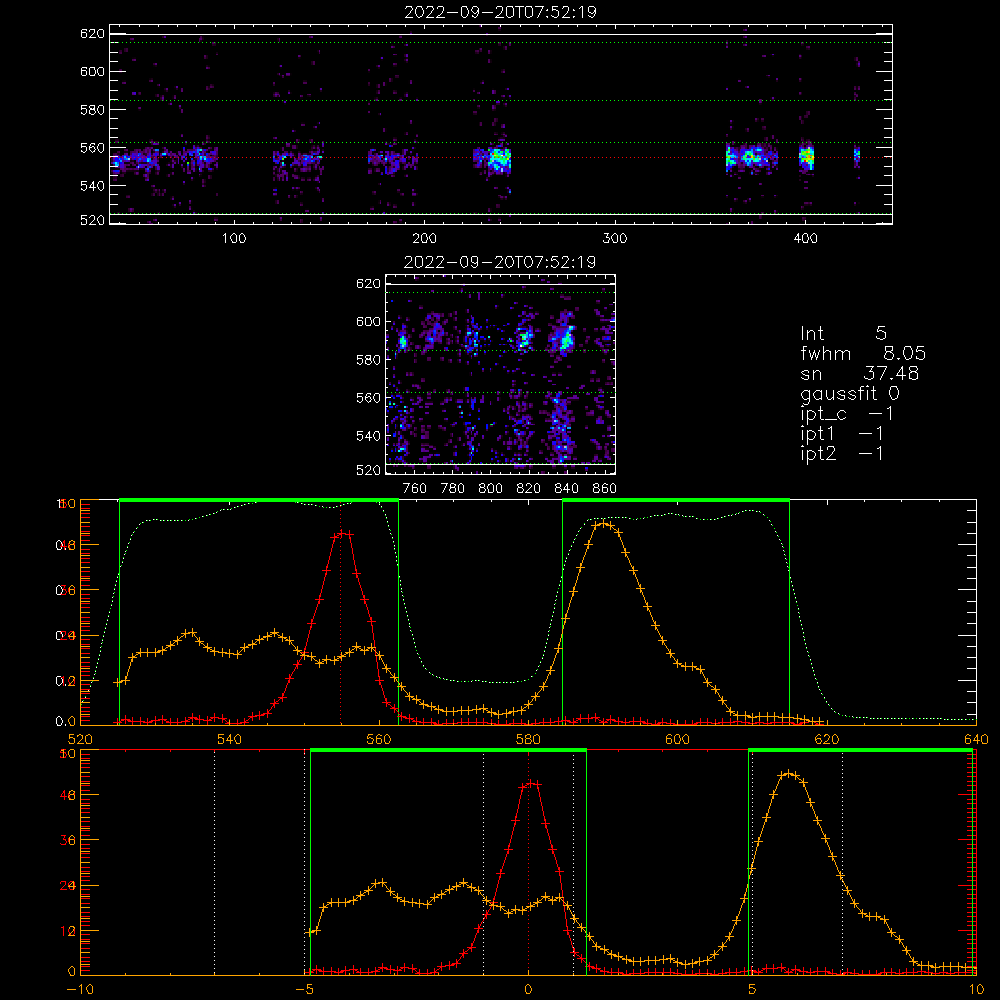Click x-axis label 560 on third plot
1000x1000 pixels.
[379, 740]
